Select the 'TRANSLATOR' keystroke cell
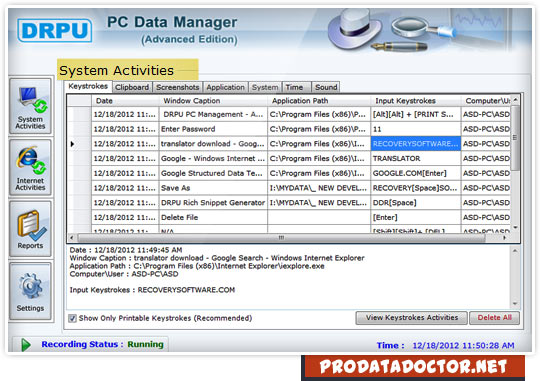This screenshot has height=381, width=540. click(416, 158)
